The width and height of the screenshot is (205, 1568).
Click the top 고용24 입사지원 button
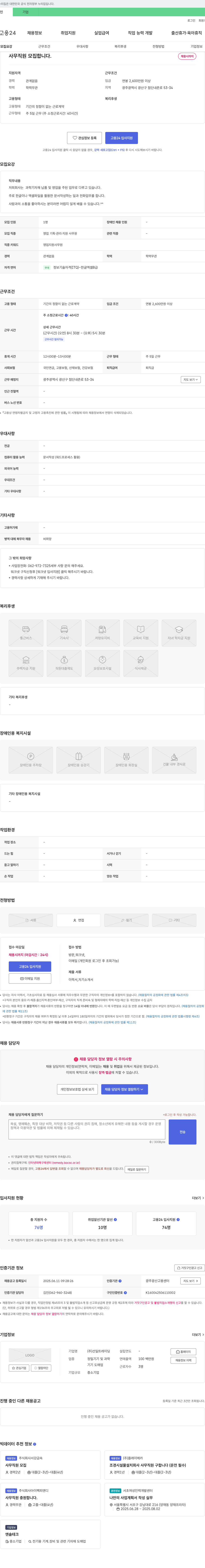pos(122,138)
